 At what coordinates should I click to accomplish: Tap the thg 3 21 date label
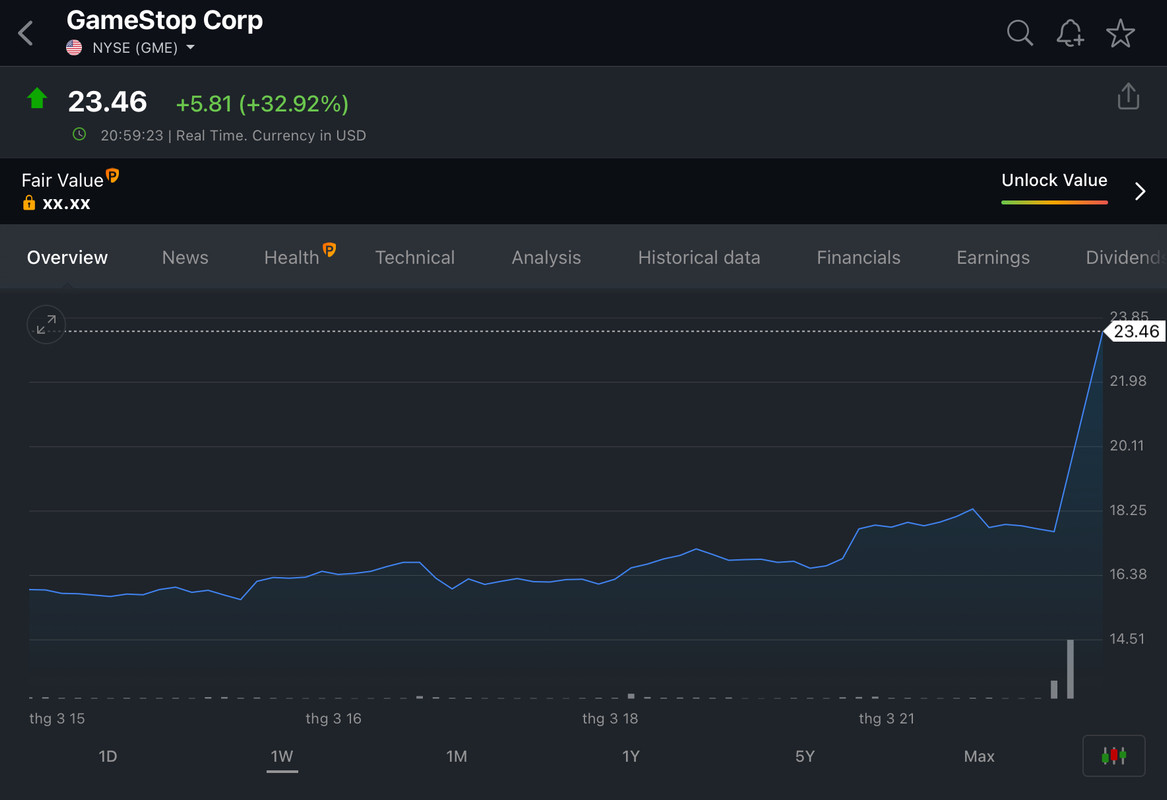pos(886,719)
